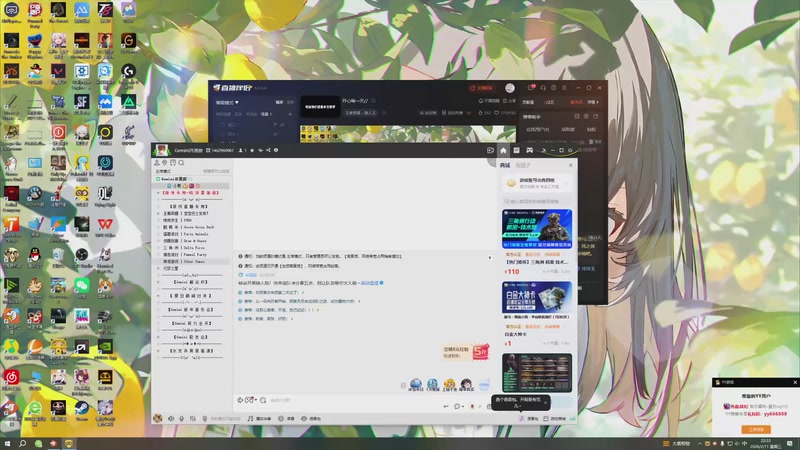The height and width of the screenshot is (450, 800).
Task: Open image send dropdown arrow beside chat input
Action: (x=256, y=400)
